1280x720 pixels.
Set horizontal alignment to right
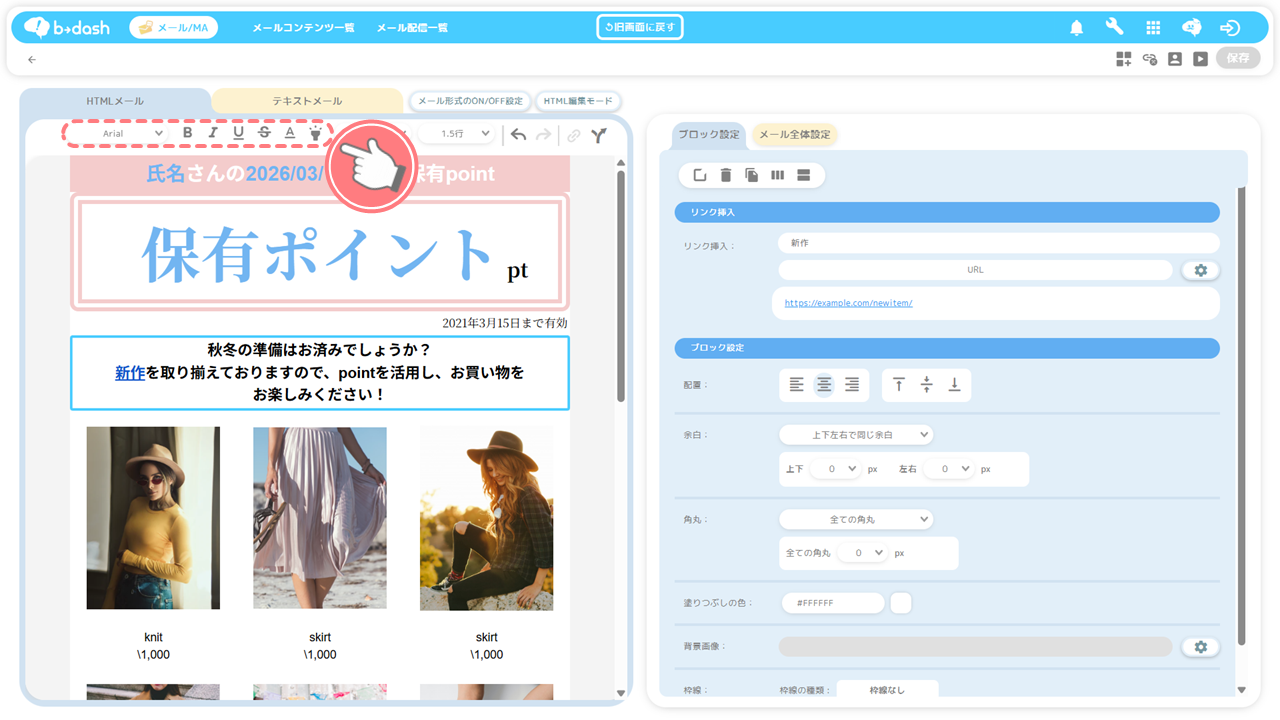[852, 385]
